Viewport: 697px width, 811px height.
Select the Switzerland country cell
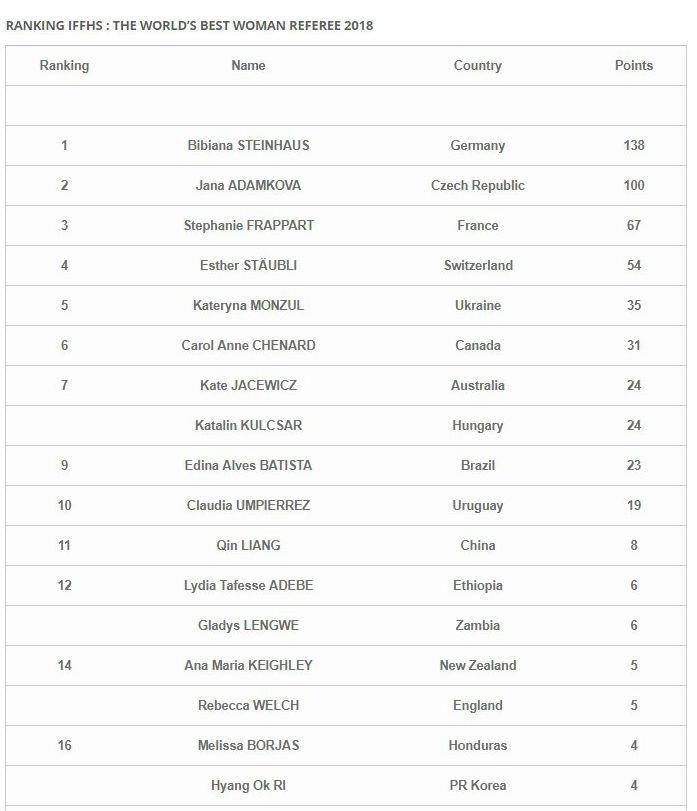[477, 266]
